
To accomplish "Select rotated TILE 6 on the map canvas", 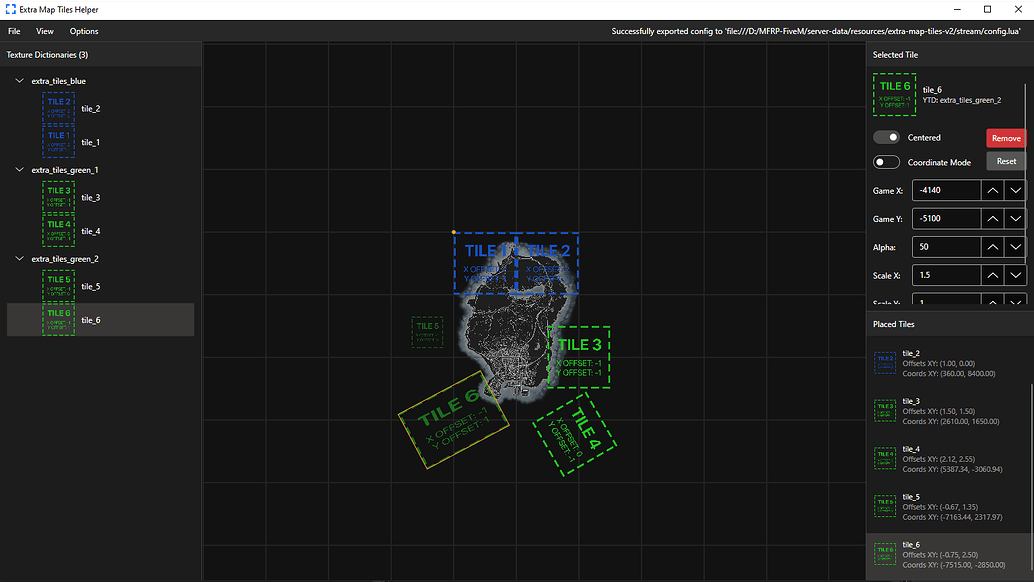I will point(454,420).
